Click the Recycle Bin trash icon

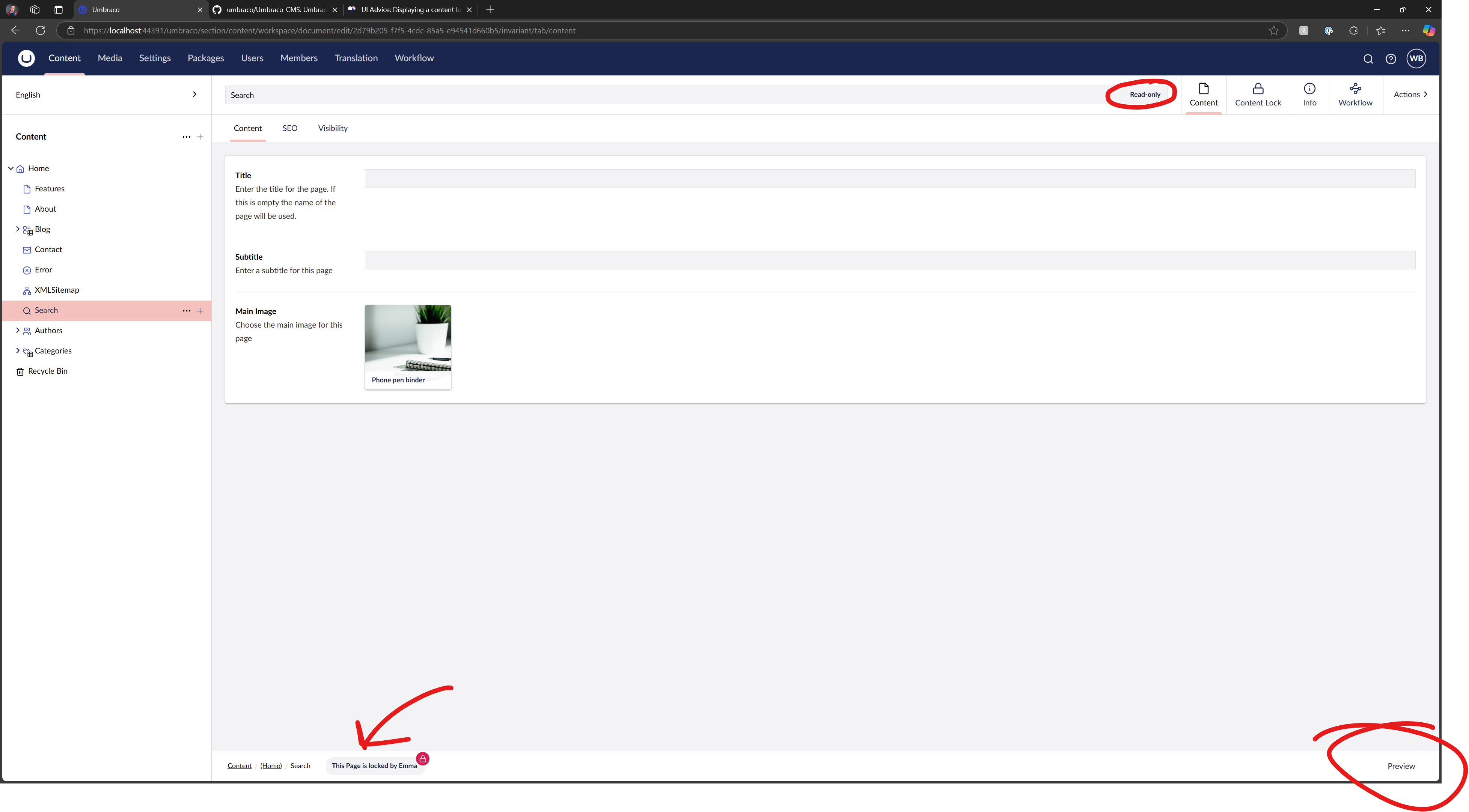tap(21, 371)
